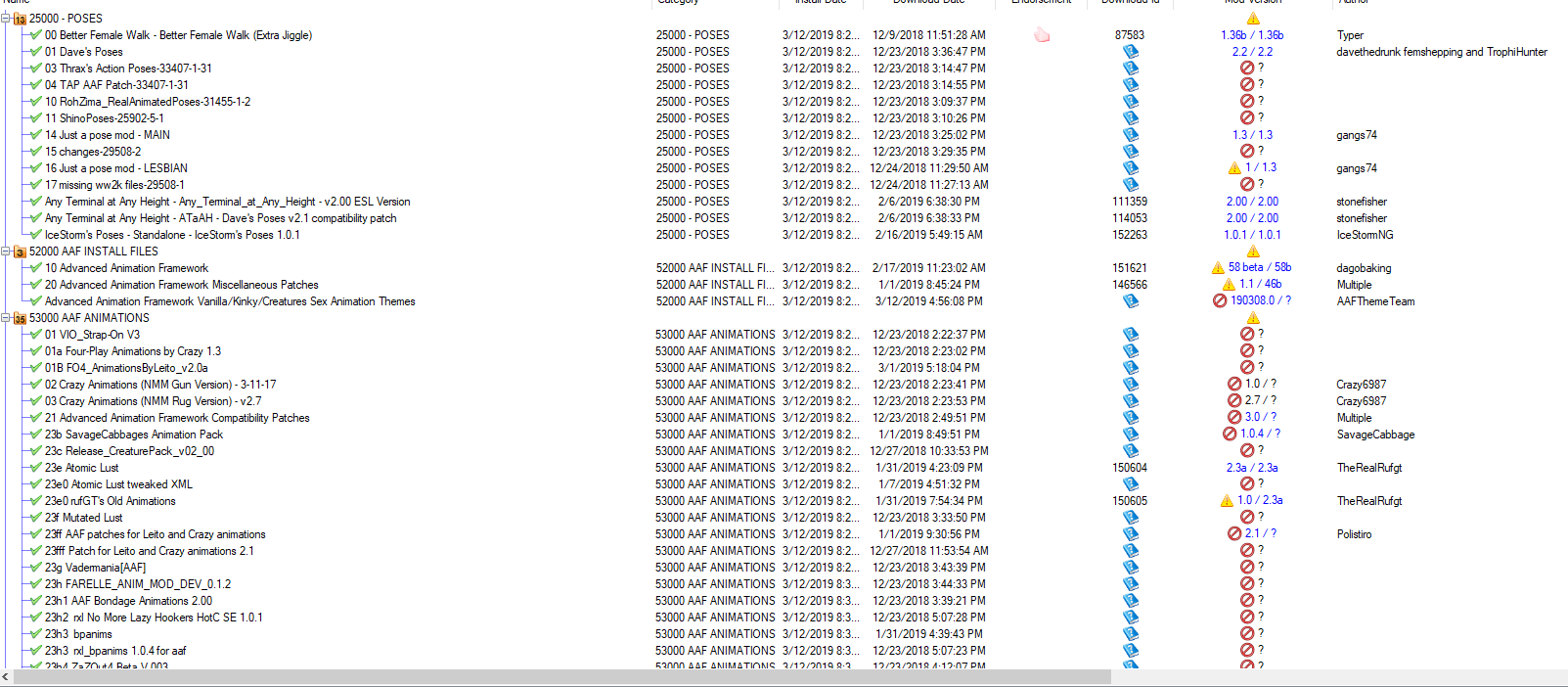Collapse the 53000 AAF ANIMATIONS group
The image size is (1568, 687).
(x=5, y=318)
